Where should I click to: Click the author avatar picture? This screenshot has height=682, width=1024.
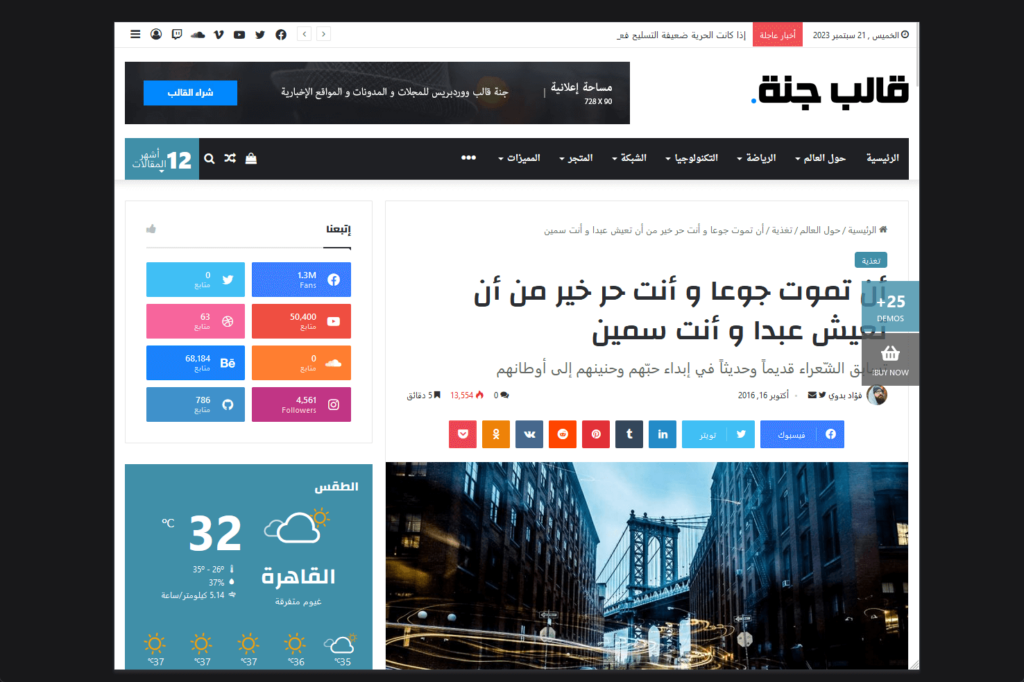pyautogui.click(x=877, y=395)
